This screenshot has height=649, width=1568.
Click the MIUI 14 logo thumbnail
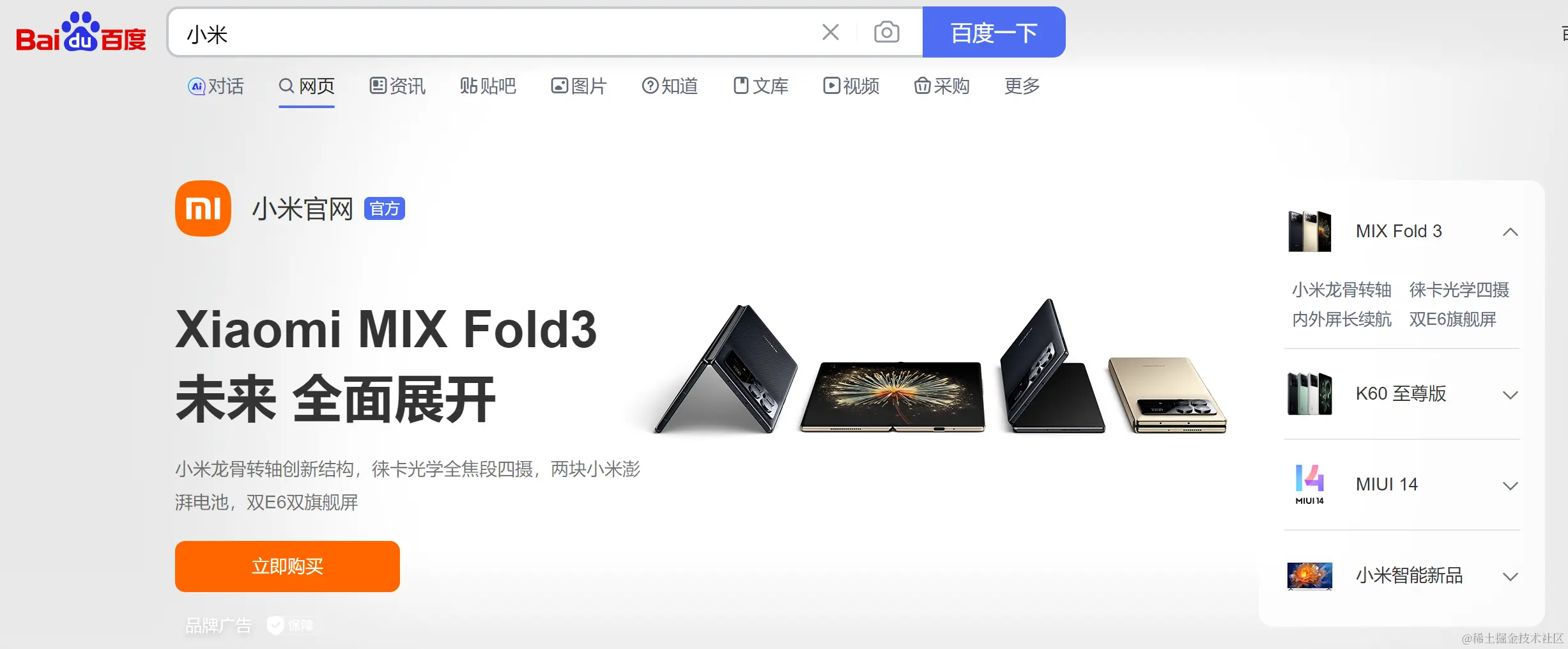[1309, 484]
